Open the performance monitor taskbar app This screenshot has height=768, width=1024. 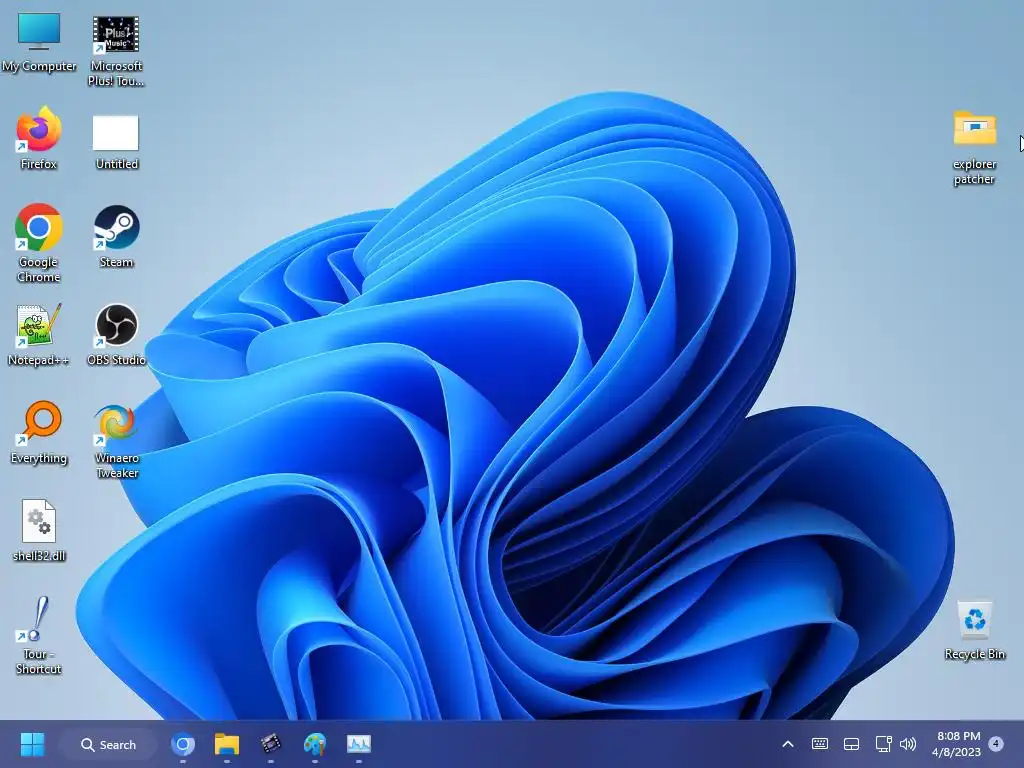pyautogui.click(x=359, y=744)
